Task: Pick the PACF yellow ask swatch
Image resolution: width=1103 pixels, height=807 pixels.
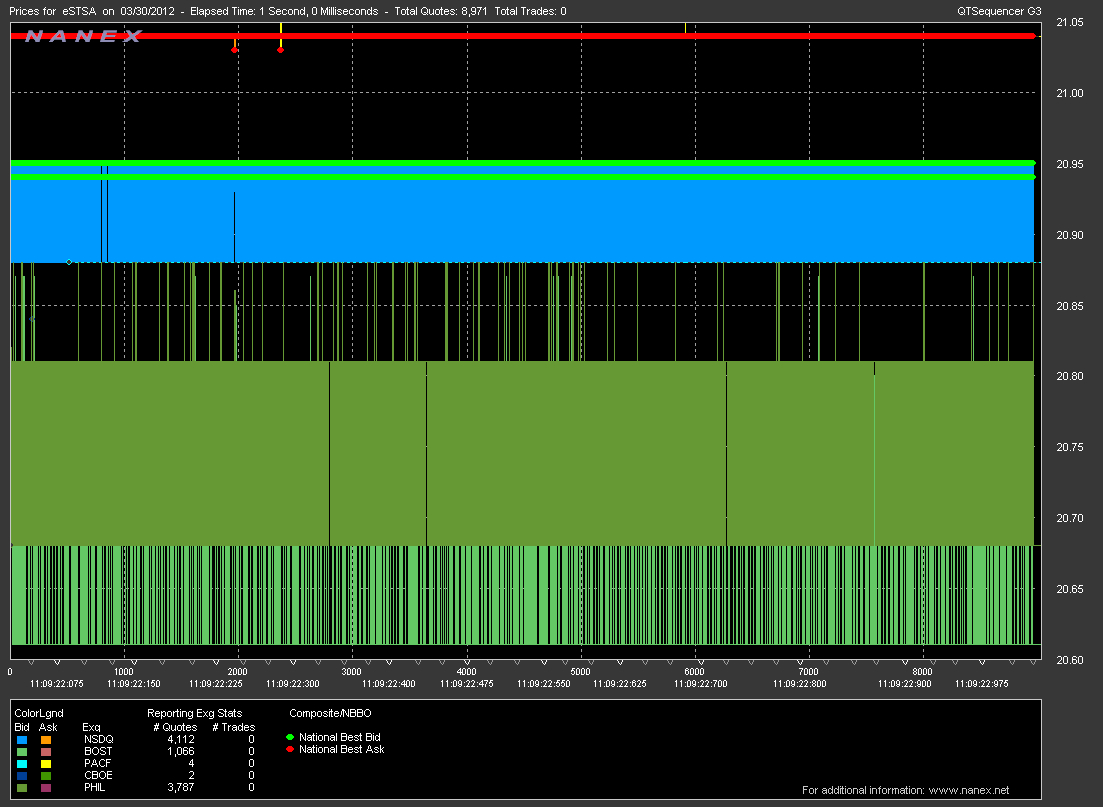Action: [x=44, y=763]
